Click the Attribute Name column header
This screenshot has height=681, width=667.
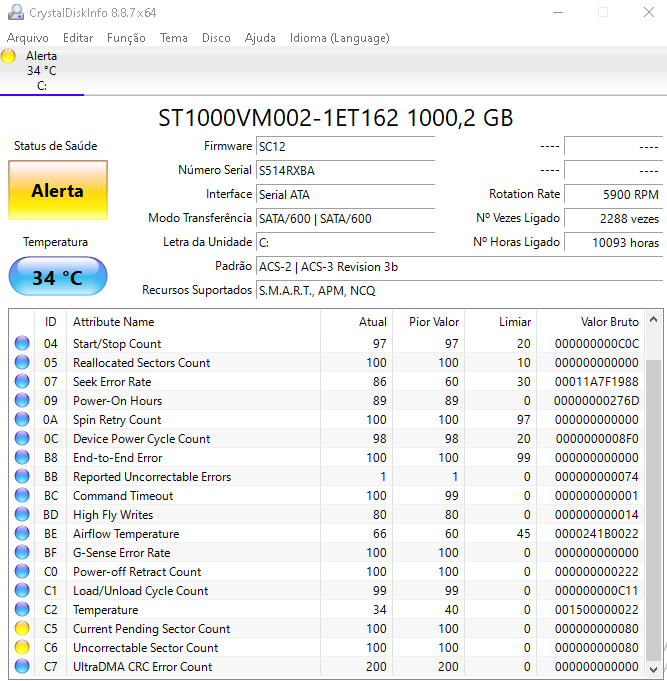click(x=194, y=322)
